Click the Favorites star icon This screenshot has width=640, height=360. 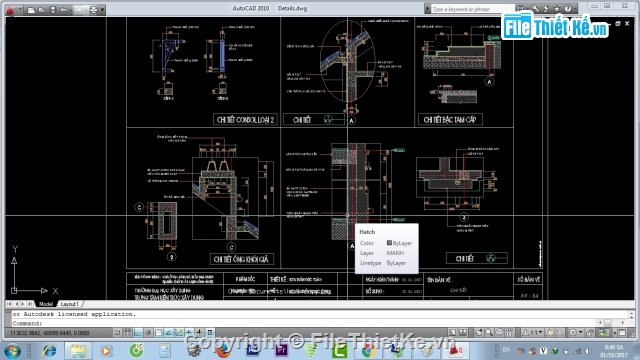[557, 9]
